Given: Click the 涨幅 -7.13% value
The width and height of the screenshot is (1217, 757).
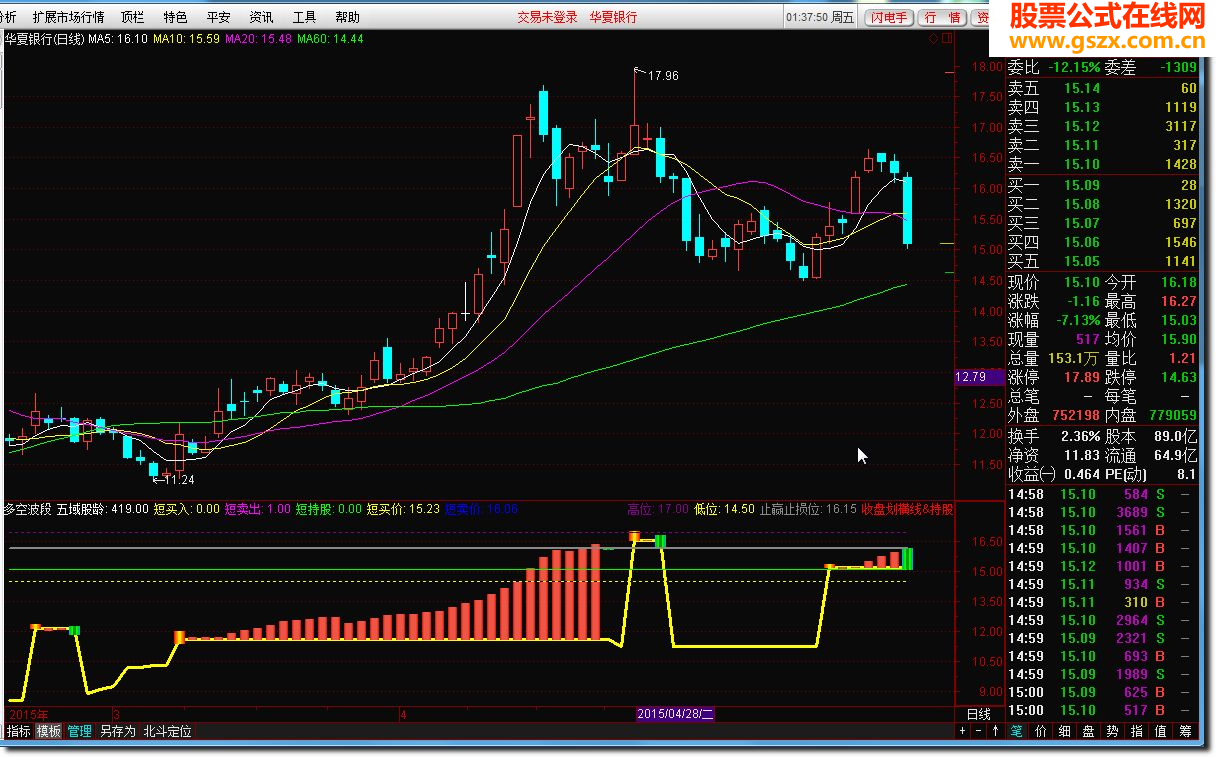Looking at the screenshot, I should (1053, 320).
